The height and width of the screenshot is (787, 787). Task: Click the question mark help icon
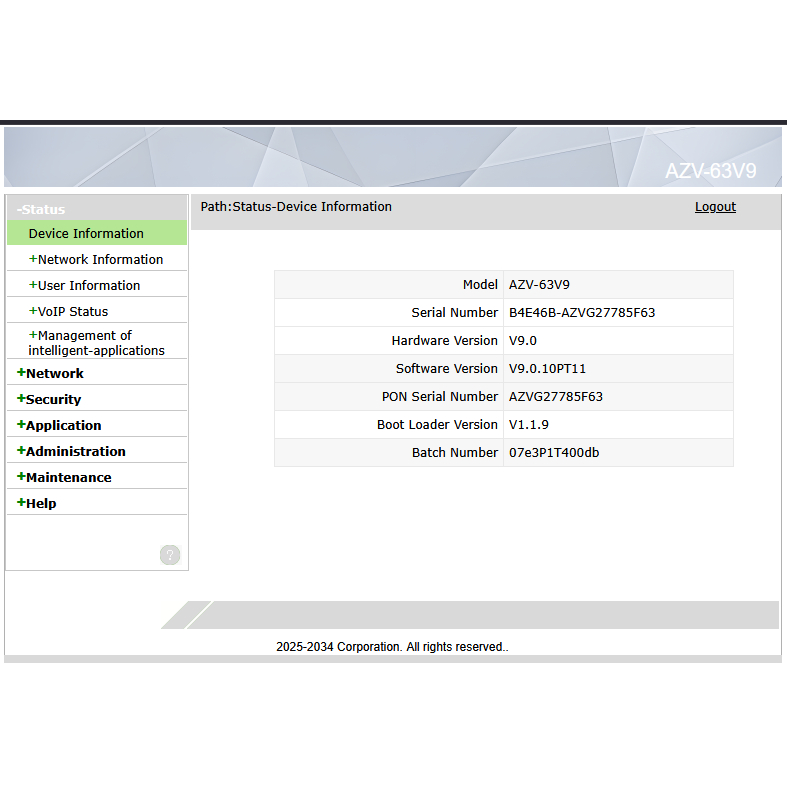(x=170, y=555)
